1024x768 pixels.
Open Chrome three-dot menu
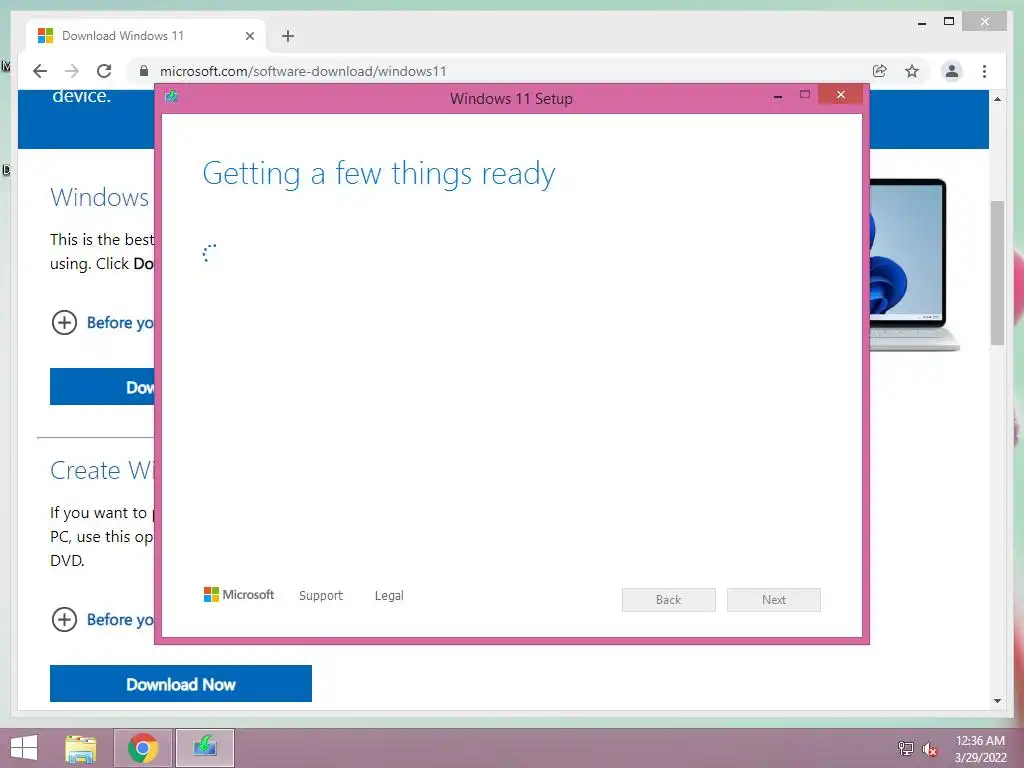[984, 71]
